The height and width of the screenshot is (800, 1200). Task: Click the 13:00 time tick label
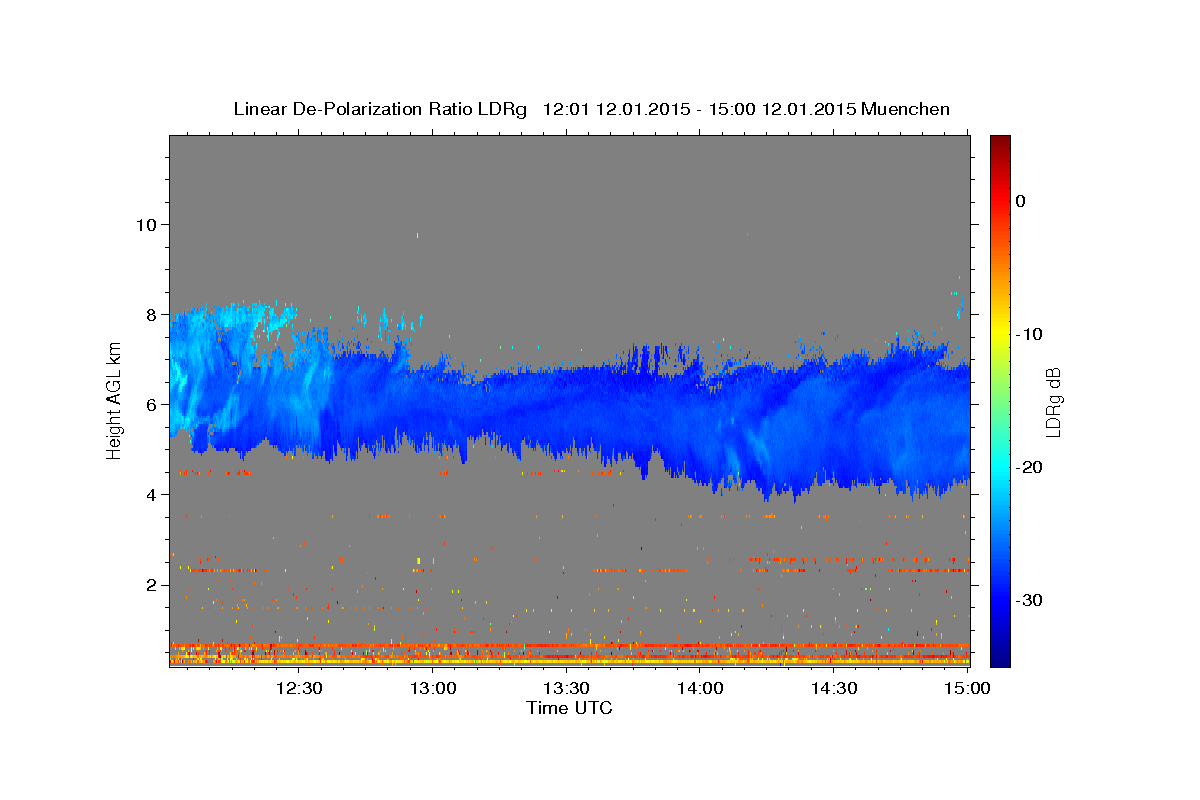coord(432,688)
